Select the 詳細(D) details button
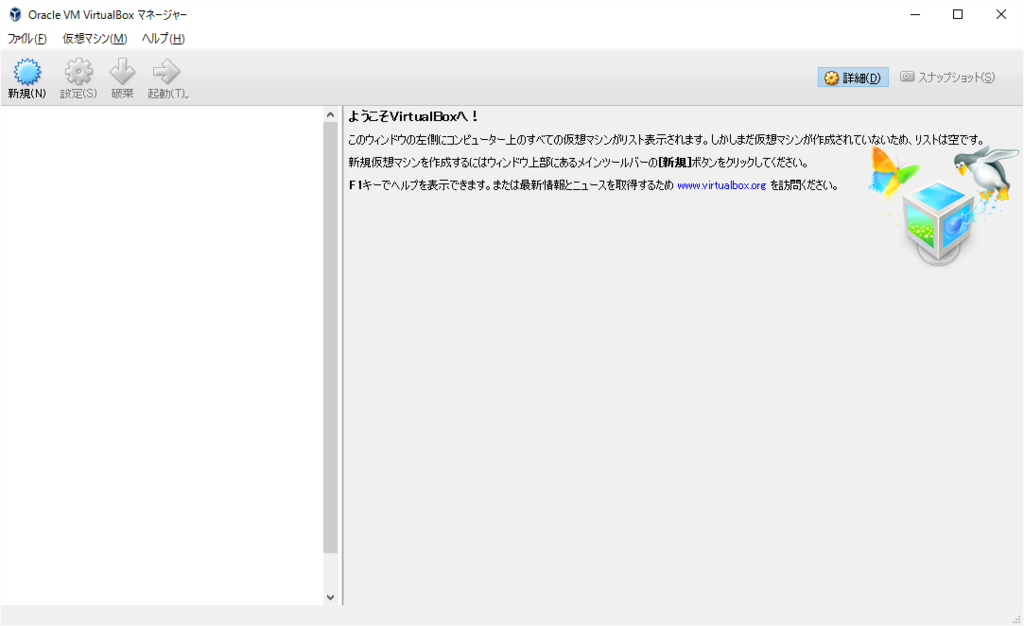 (x=853, y=78)
